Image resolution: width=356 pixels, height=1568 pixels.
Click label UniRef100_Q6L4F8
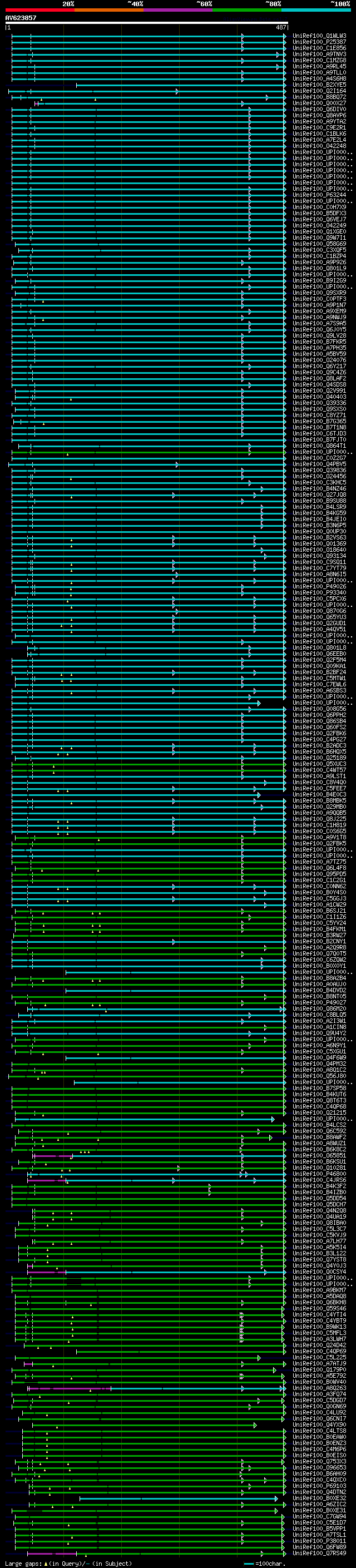(319, 867)
